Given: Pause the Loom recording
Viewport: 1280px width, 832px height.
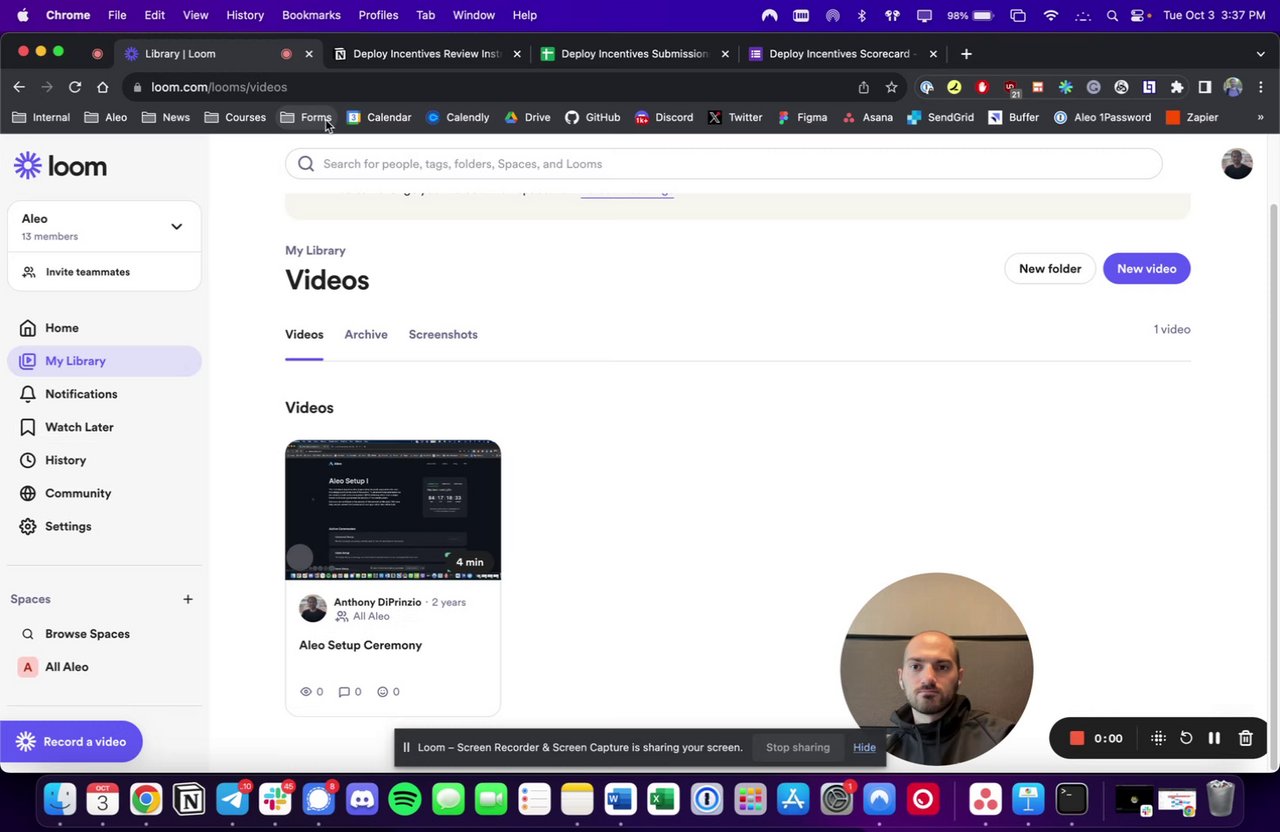Looking at the screenshot, I should (x=1214, y=738).
